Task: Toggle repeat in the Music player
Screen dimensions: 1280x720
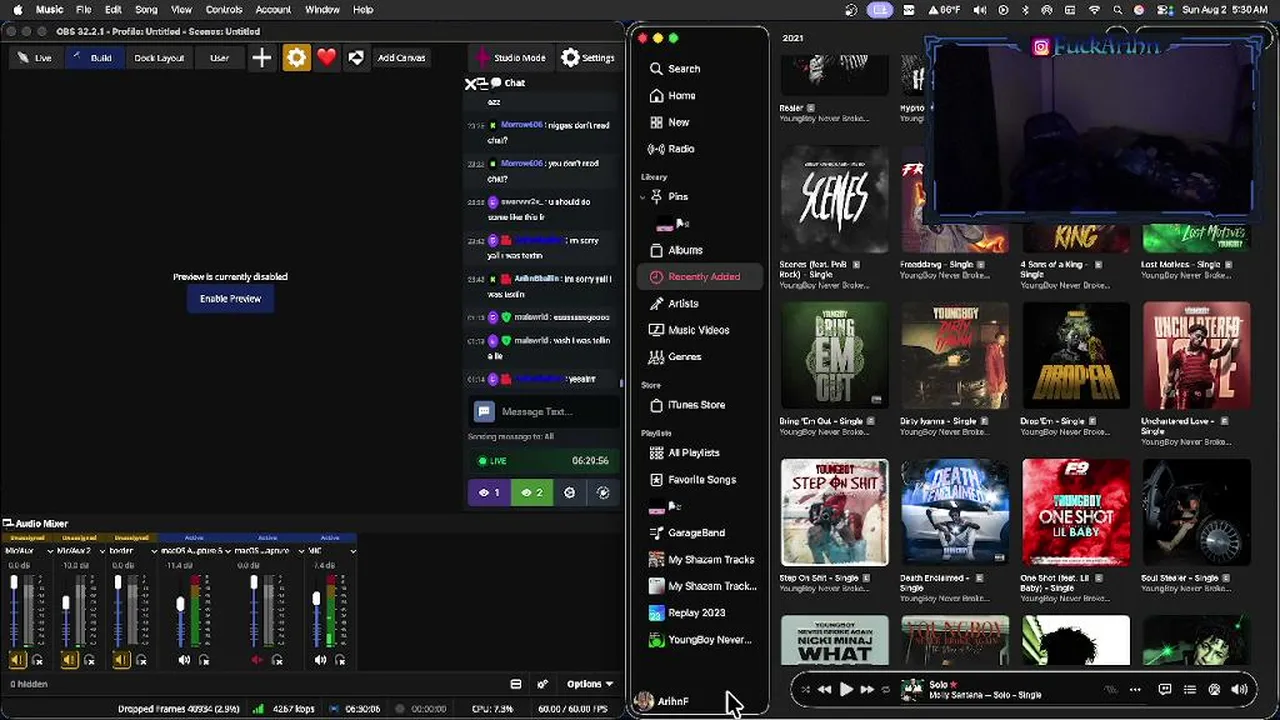Action: click(x=886, y=689)
